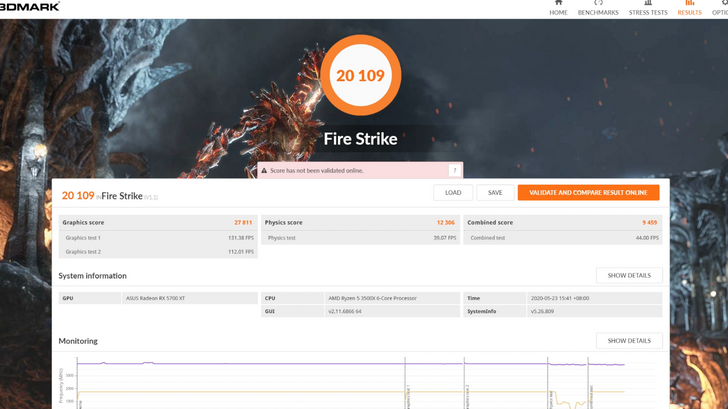The image size is (728, 409).
Task: Switch to the STRESS TESTS tab
Action: (648, 12)
